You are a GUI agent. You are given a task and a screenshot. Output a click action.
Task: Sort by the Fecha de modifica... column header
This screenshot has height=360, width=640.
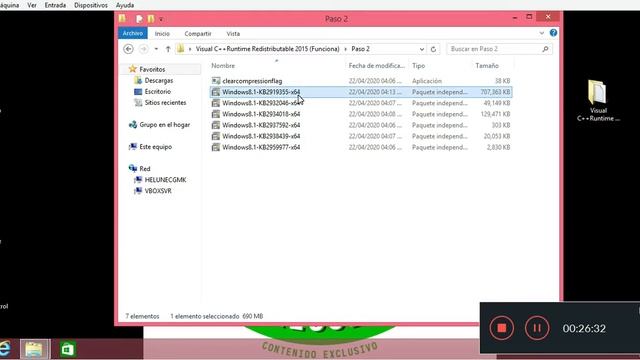[376, 66]
